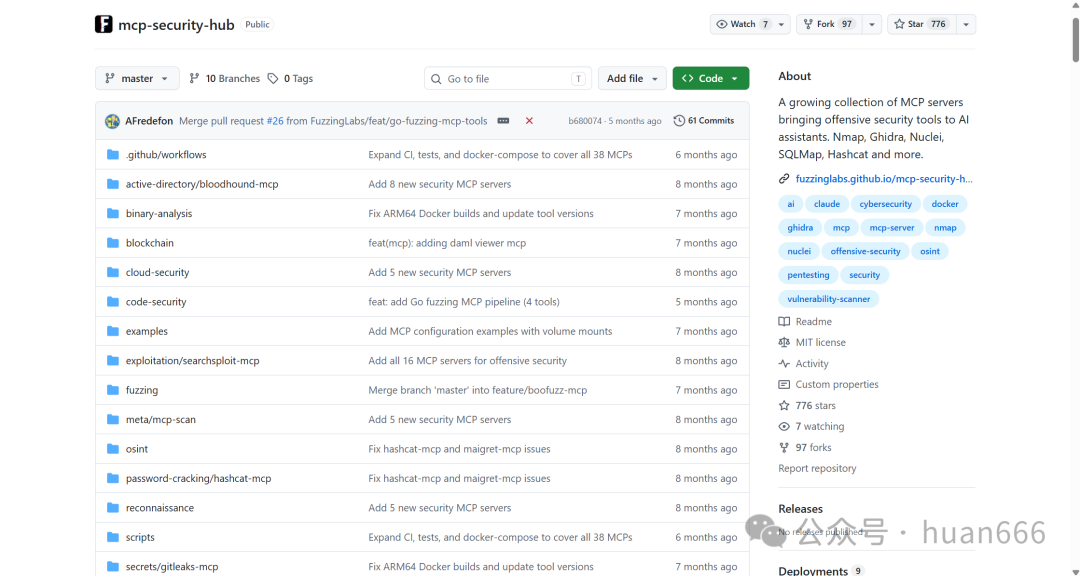Open the exploitation/searchsploit-mcp folder
The image size is (1080, 576).
[x=192, y=360]
